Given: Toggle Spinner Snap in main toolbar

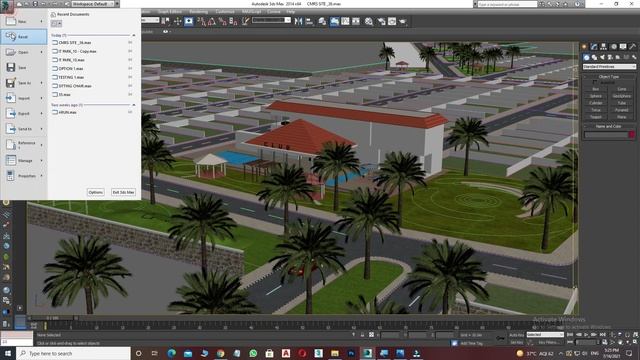Looking at the screenshot, I should pyautogui.click(x=233, y=21).
